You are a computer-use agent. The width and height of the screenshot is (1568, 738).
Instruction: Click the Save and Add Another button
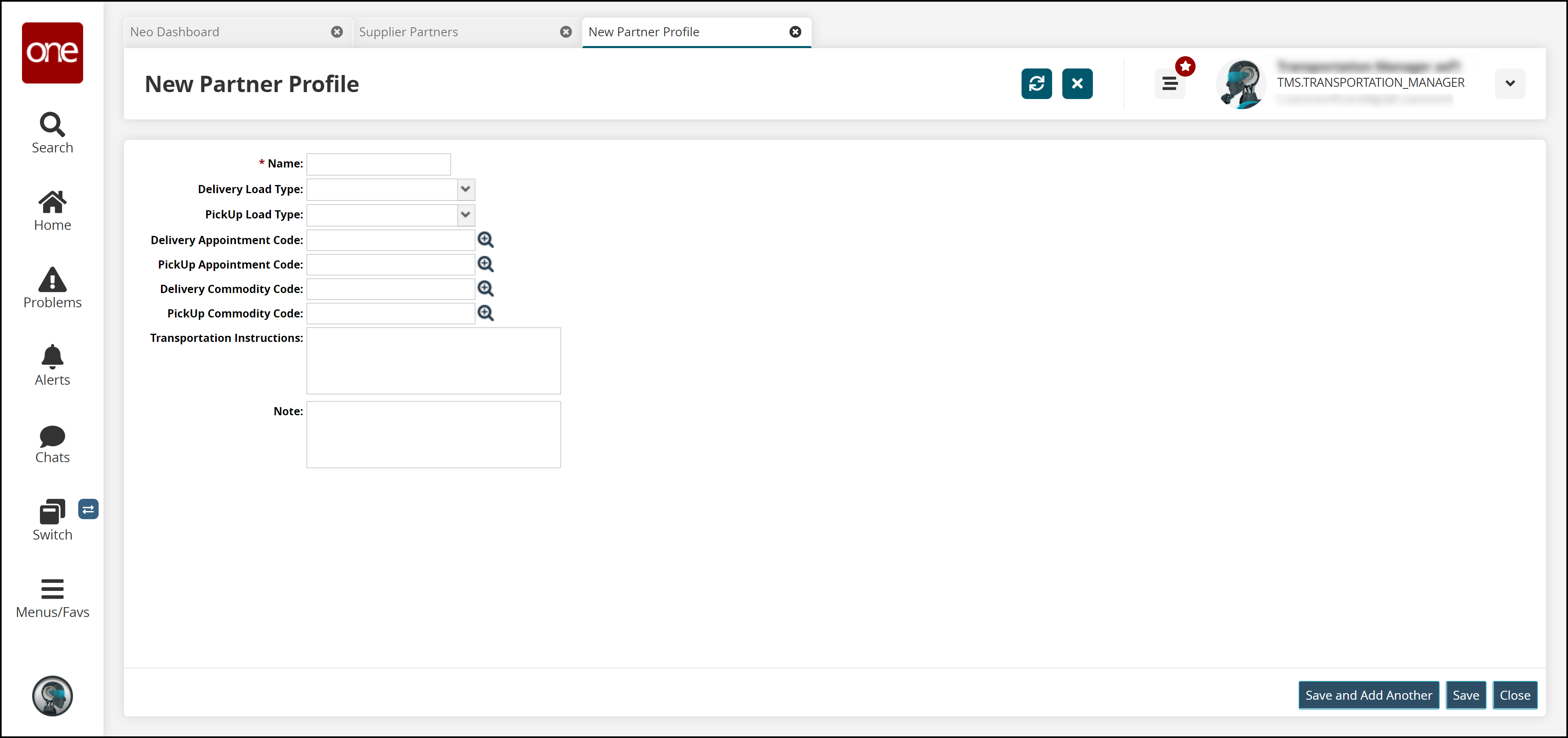coord(1368,695)
